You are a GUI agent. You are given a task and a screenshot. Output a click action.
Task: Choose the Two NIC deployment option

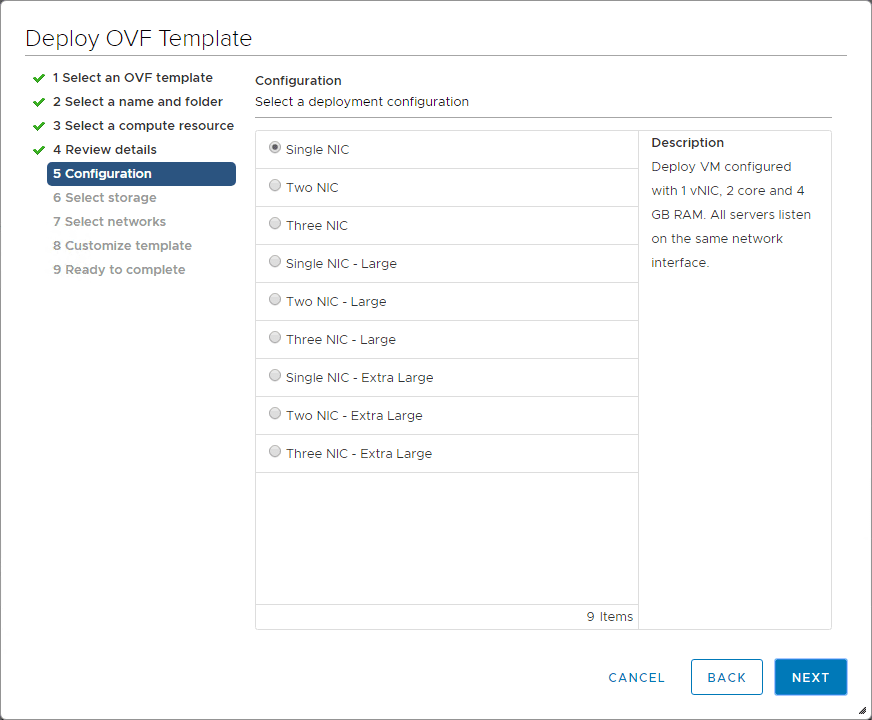click(275, 185)
